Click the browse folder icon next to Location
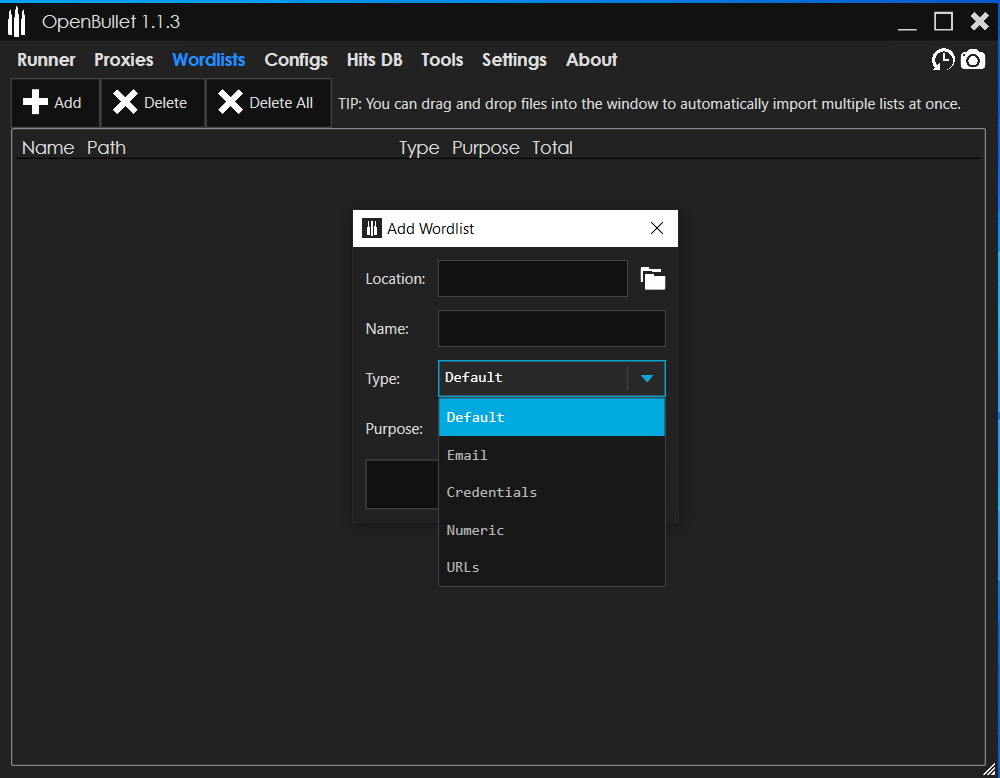 652,279
